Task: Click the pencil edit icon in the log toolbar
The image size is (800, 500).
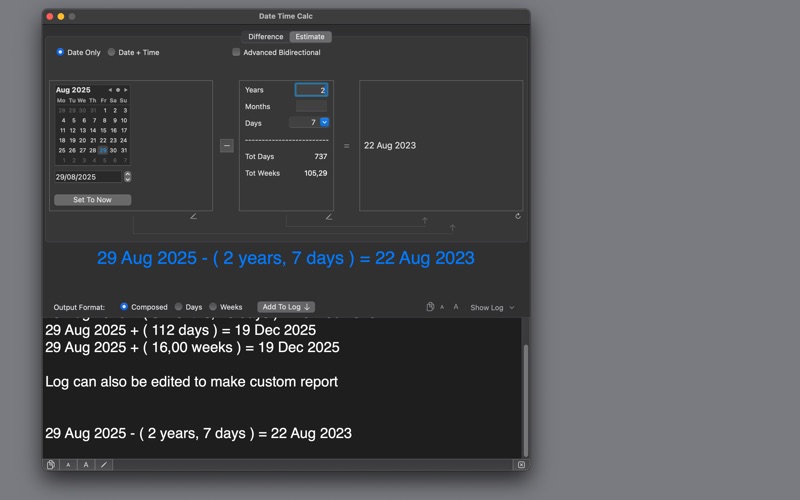Action: point(104,465)
